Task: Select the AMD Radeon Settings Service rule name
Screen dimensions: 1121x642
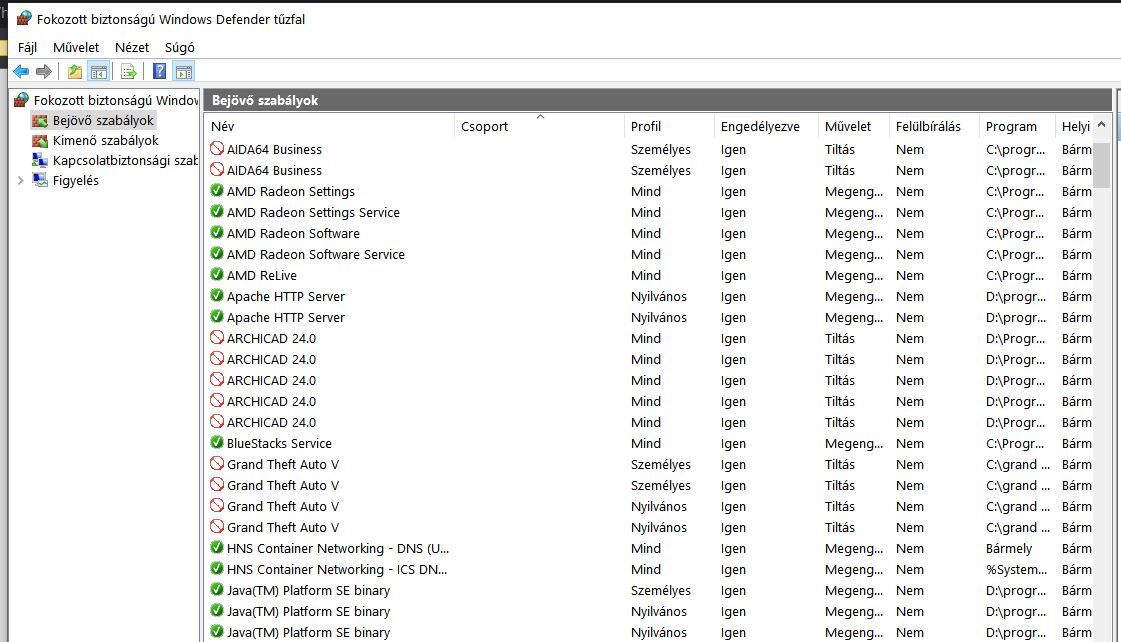Action: coord(313,212)
